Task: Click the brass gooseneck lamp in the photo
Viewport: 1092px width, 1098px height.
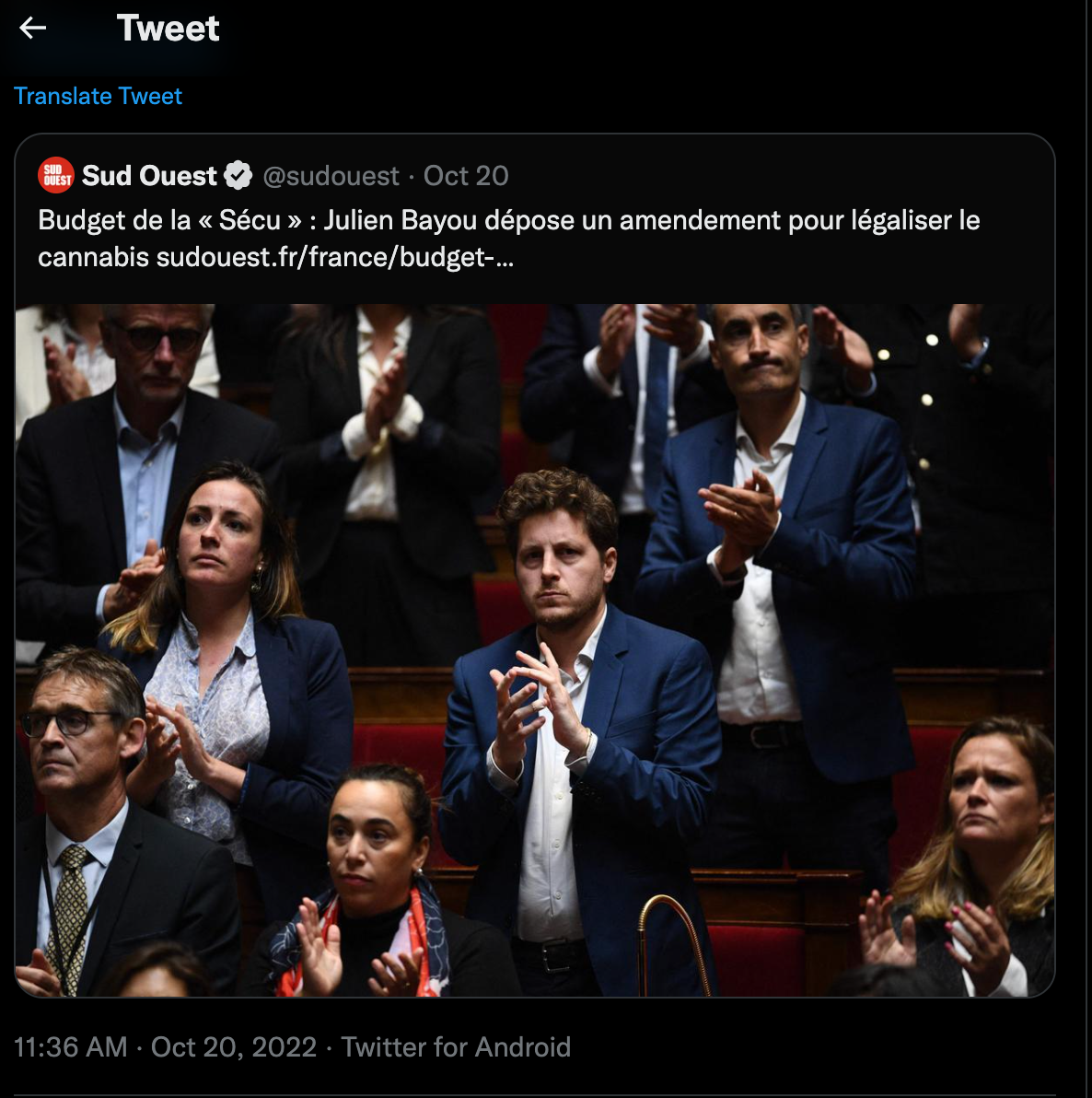Action: pyautogui.click(x=673, y=944)
